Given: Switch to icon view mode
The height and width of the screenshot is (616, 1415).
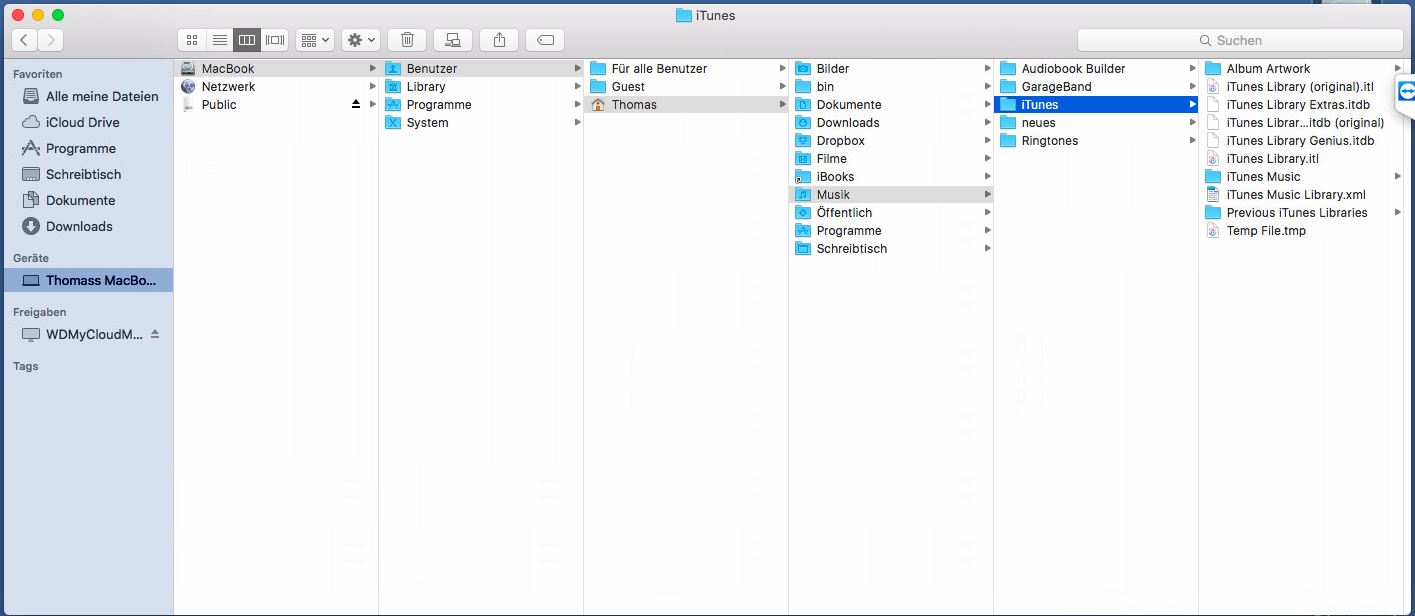Looking at the screenshot, I should (192, 40).
